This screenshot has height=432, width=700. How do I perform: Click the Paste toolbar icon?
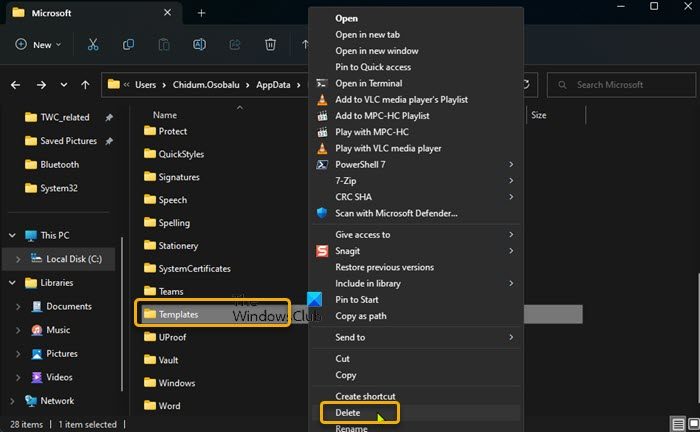pos(164,45)
